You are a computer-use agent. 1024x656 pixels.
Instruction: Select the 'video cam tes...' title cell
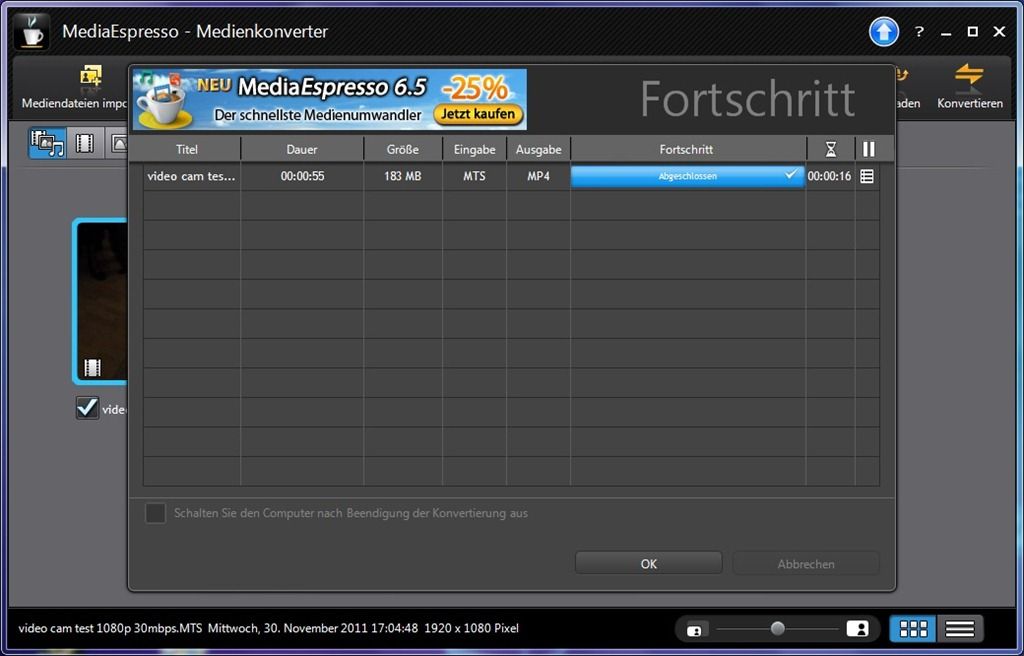192,176
